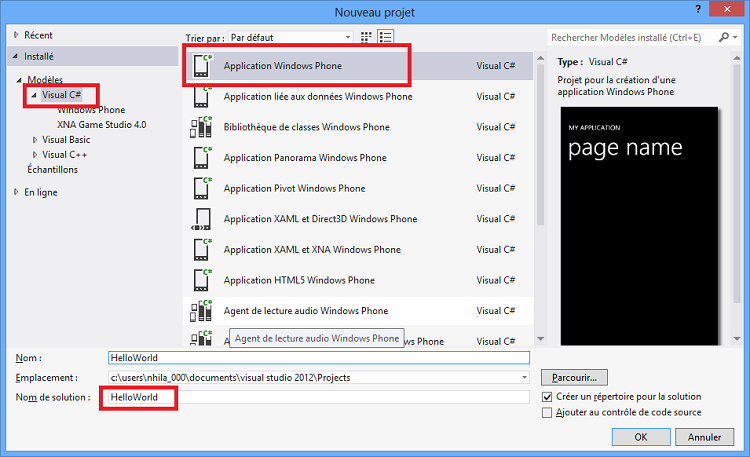750x457 pixels.
Task: Switch to small icons grid view
Action: (x=366, y=37)
